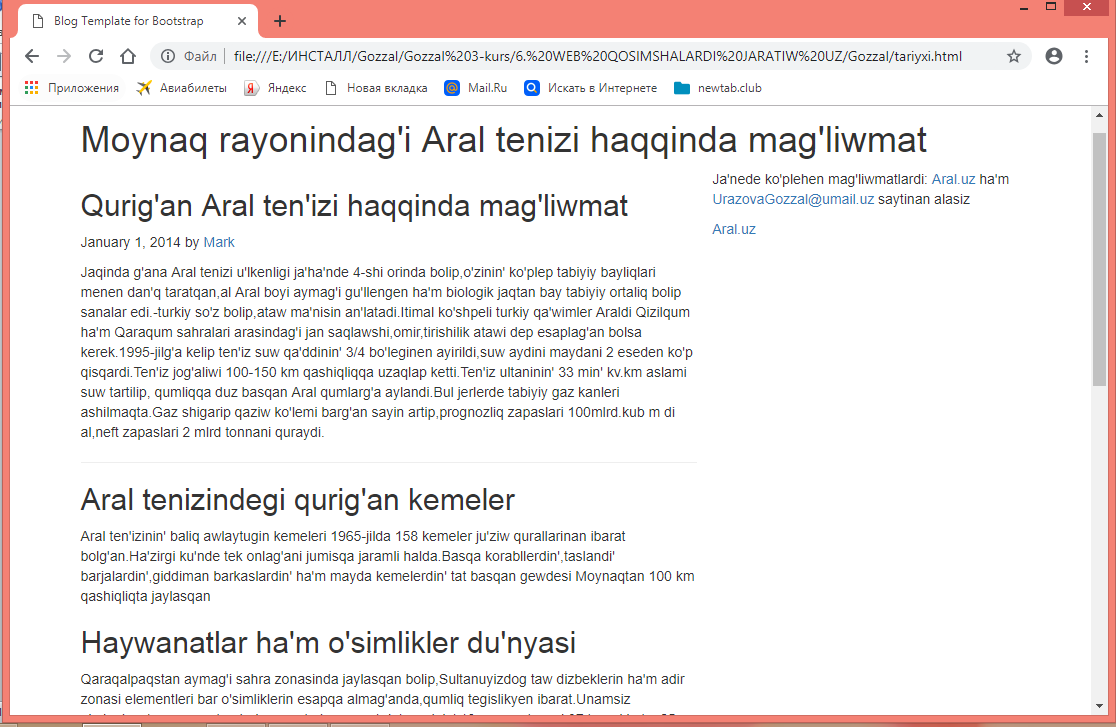Click the scrollbar up arrow
Image resolution: width=1116 pixels, height=727 pixels.
(x=1099, y=115)
